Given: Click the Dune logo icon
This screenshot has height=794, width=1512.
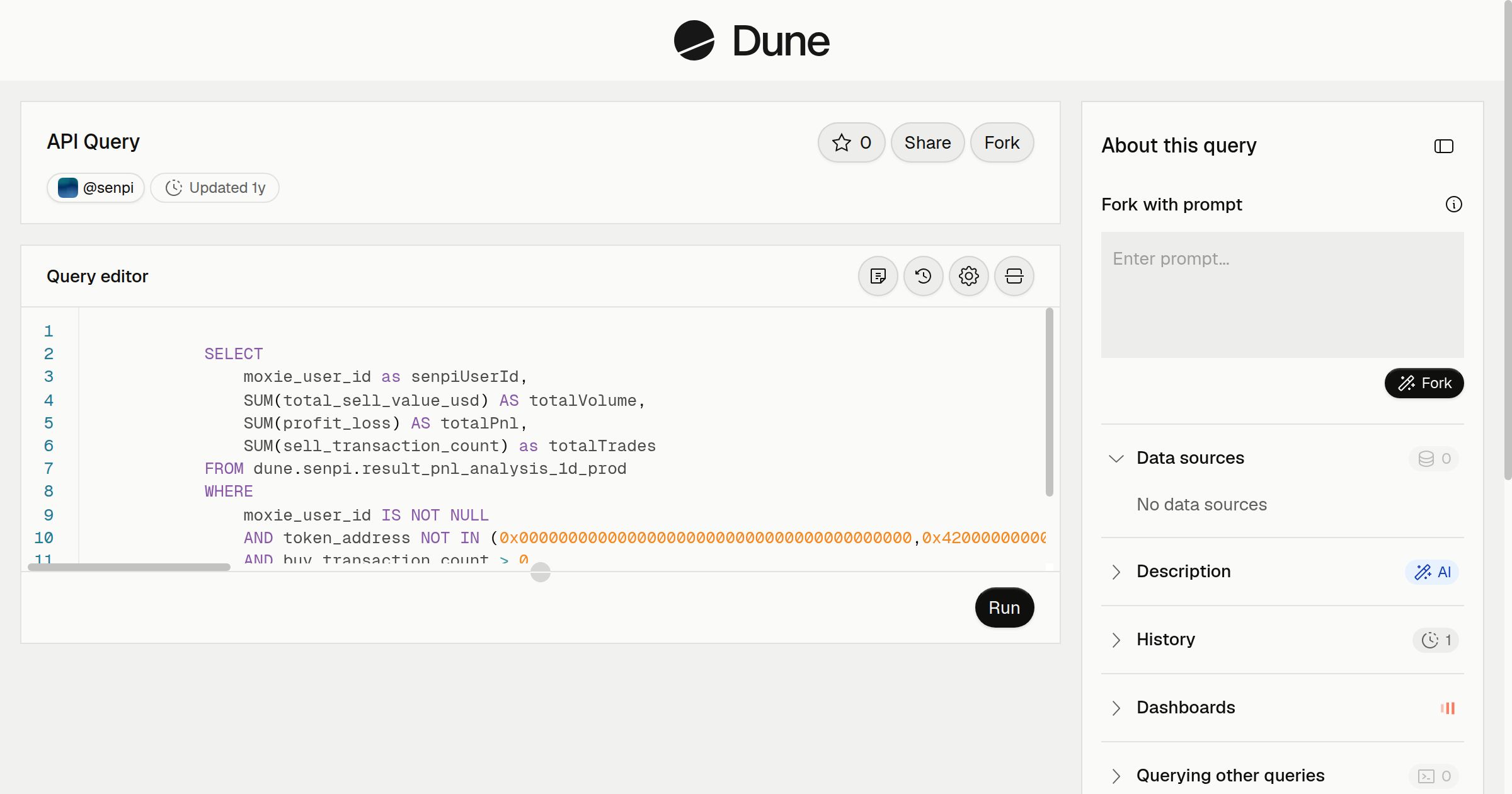Looking at the screenshot, I should (x=694, y=40).
